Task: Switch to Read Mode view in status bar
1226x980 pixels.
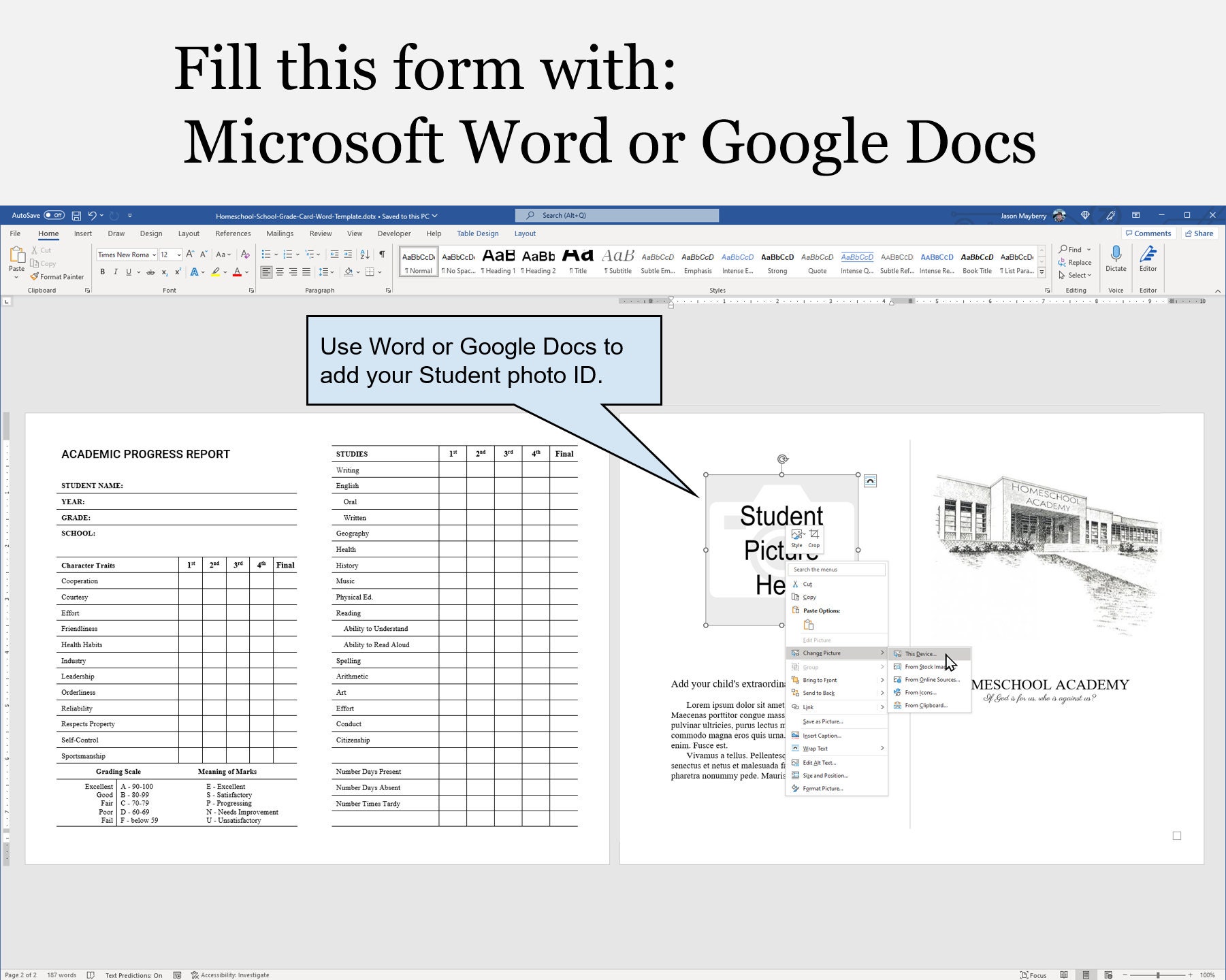Action: point(1064,975)
